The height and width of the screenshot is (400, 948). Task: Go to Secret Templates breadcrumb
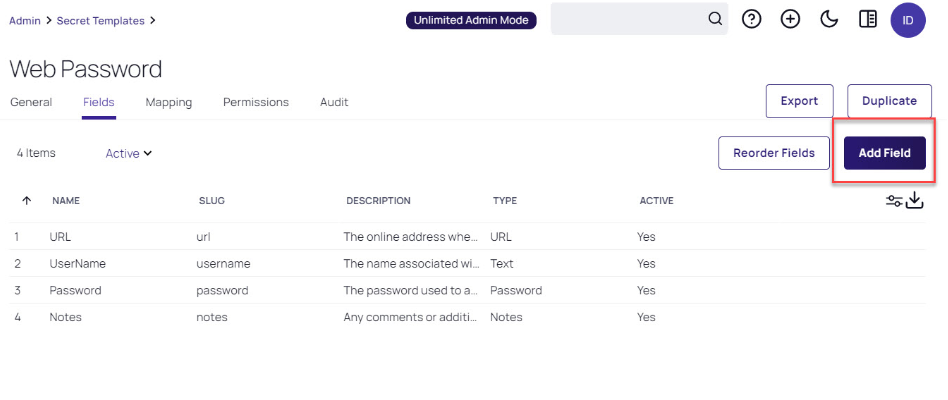click(x=100, y=20)
